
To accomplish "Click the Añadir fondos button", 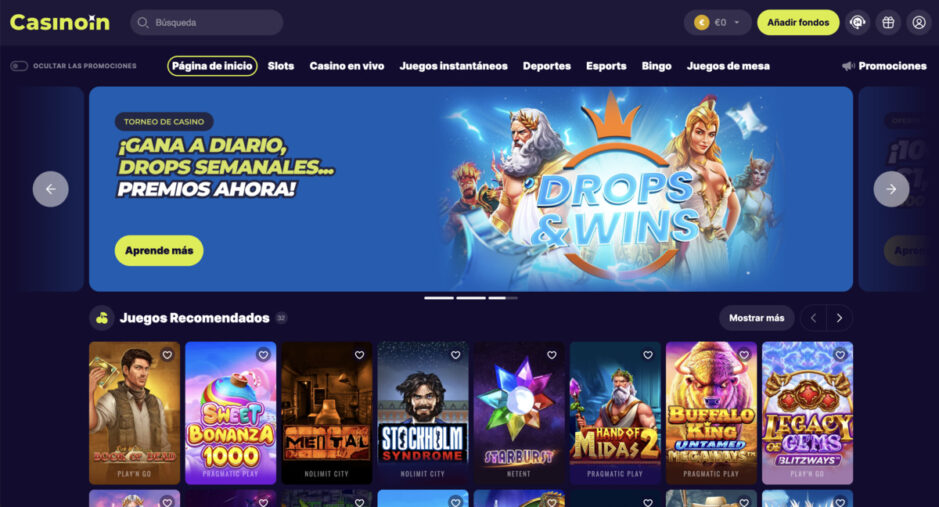I will pyautogui.click(x=798, y=23).
